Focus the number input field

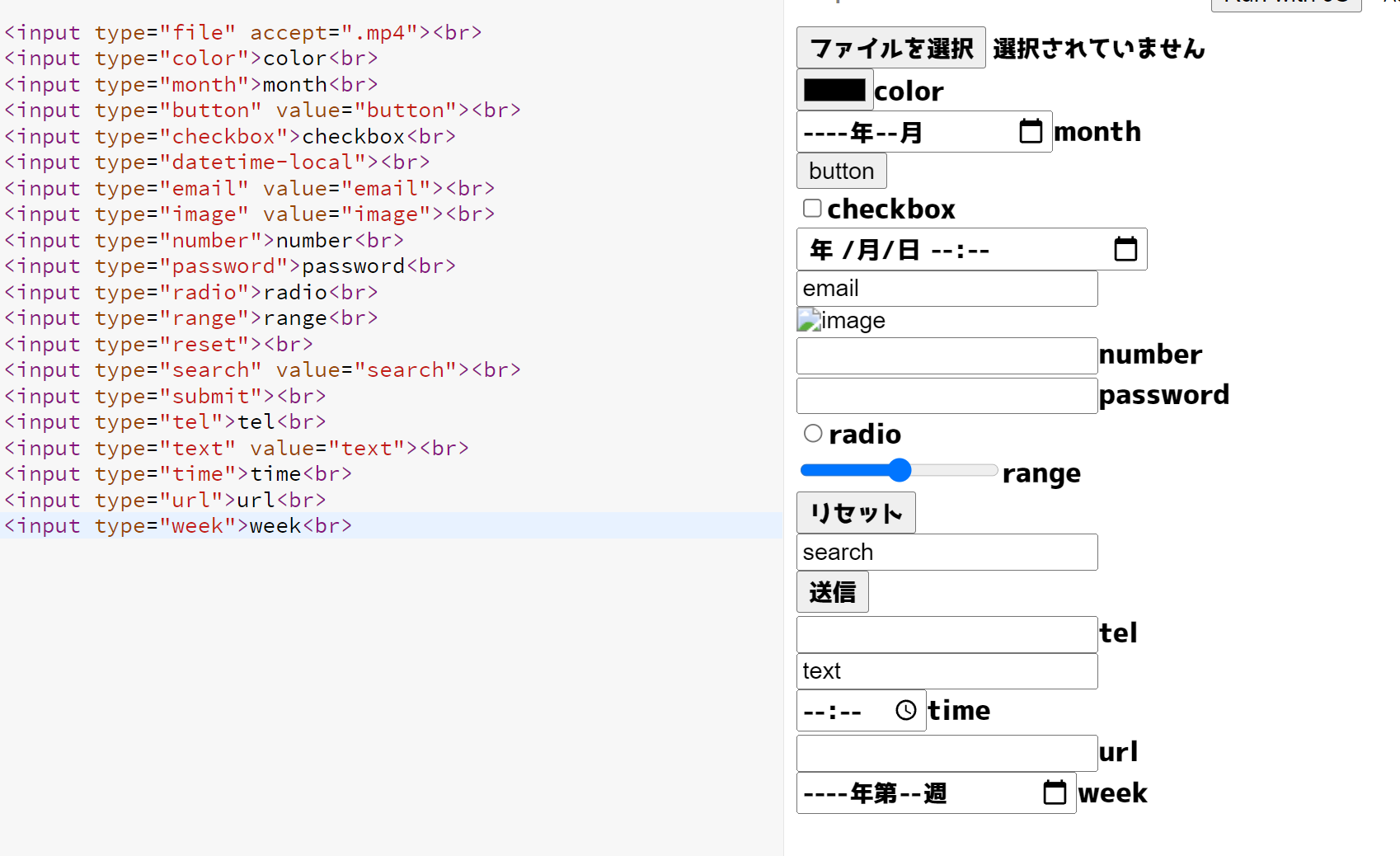(x=947, y=356)
